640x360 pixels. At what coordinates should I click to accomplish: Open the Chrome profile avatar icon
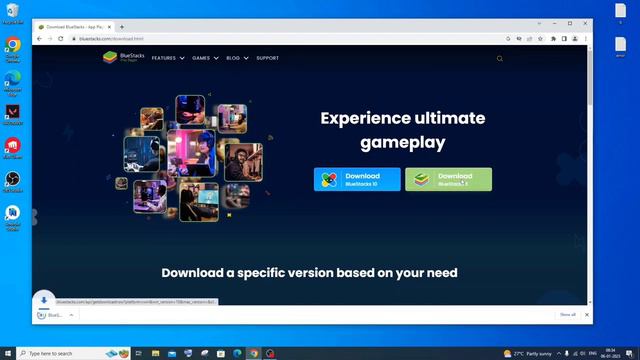point(575,38)
